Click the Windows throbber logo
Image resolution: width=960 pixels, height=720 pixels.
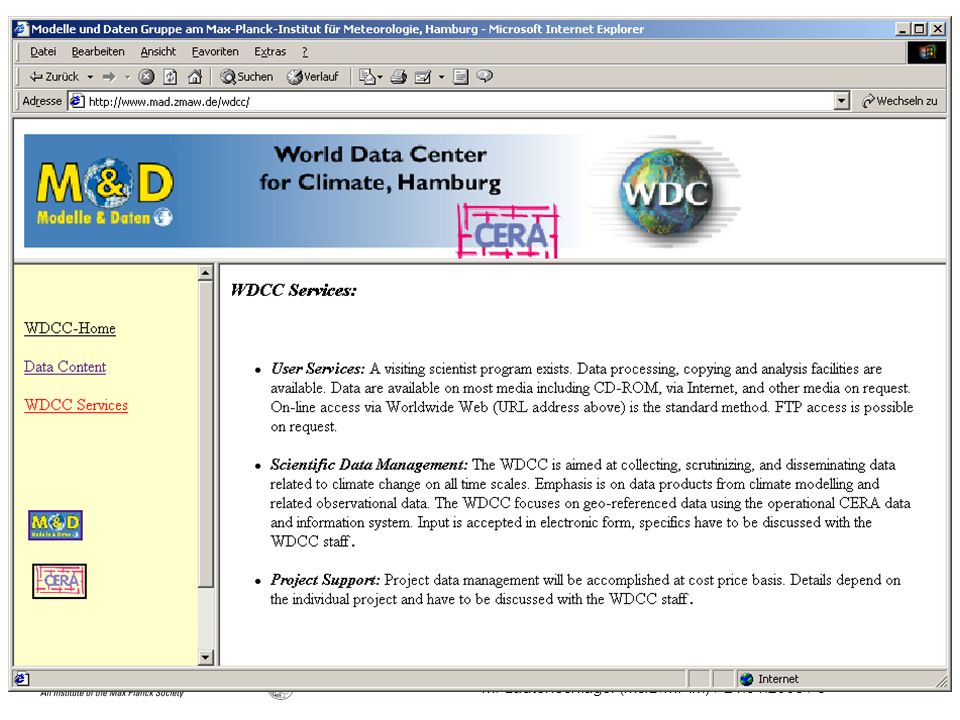[926, 52]
